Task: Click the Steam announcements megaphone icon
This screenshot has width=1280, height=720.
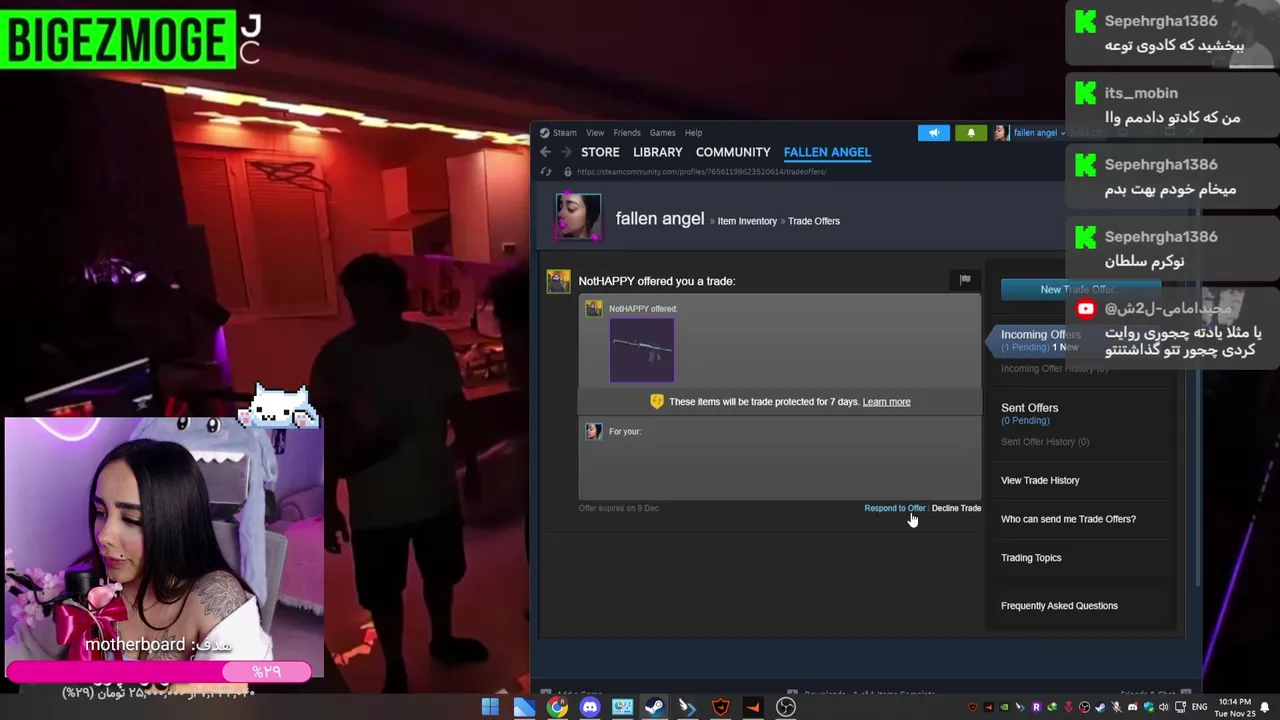Action: tap(933, 132)
